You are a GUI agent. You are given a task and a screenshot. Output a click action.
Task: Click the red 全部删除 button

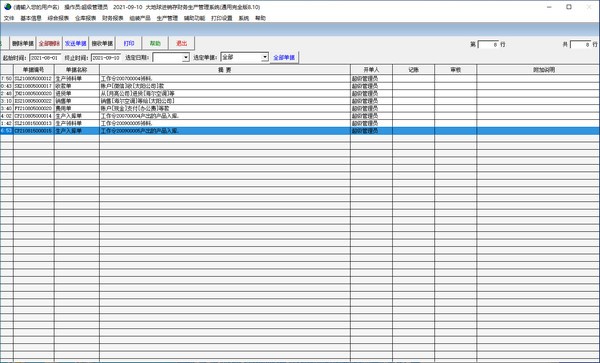[49, 43]
